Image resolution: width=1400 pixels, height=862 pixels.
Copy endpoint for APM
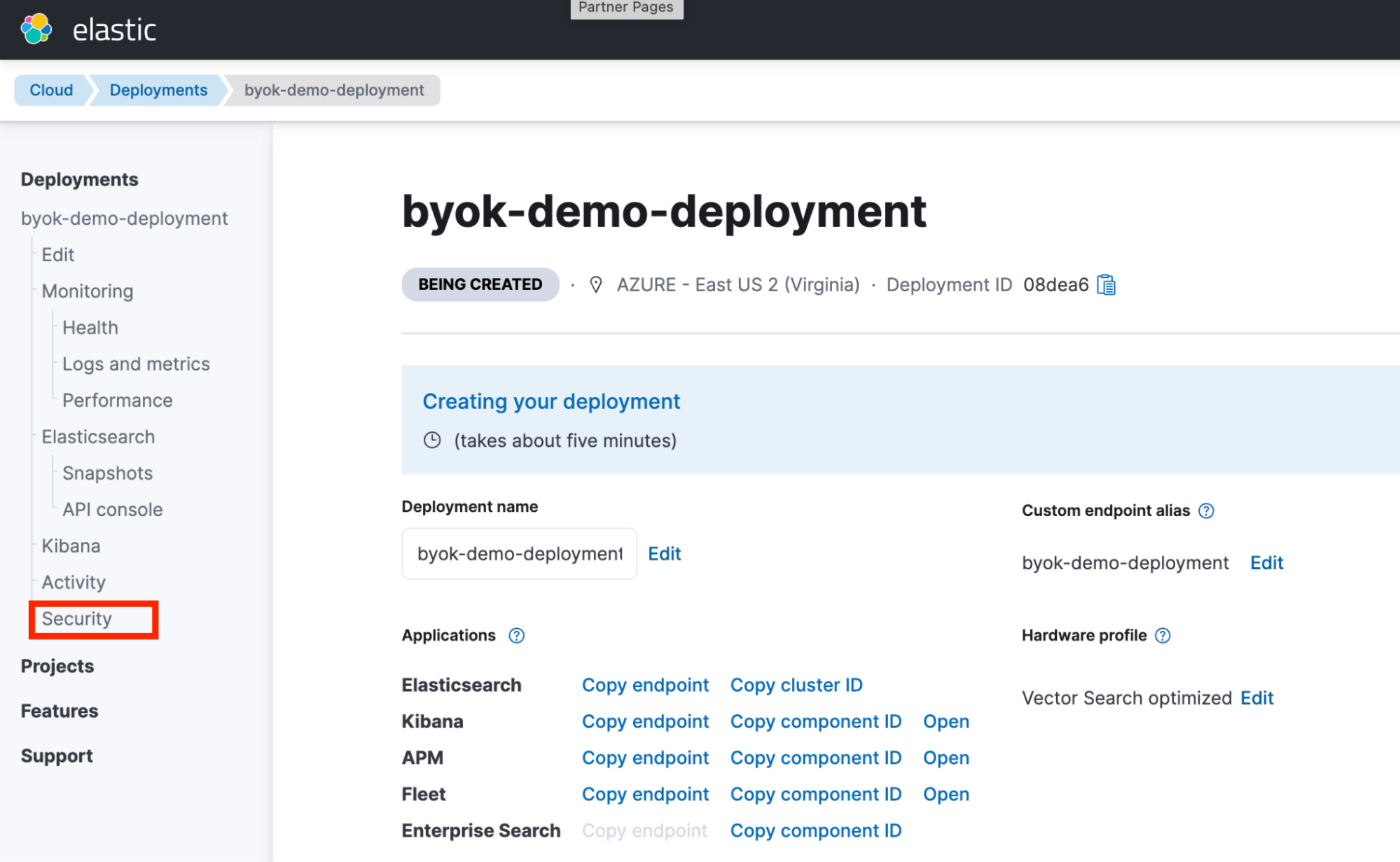(x=646, y=758)
